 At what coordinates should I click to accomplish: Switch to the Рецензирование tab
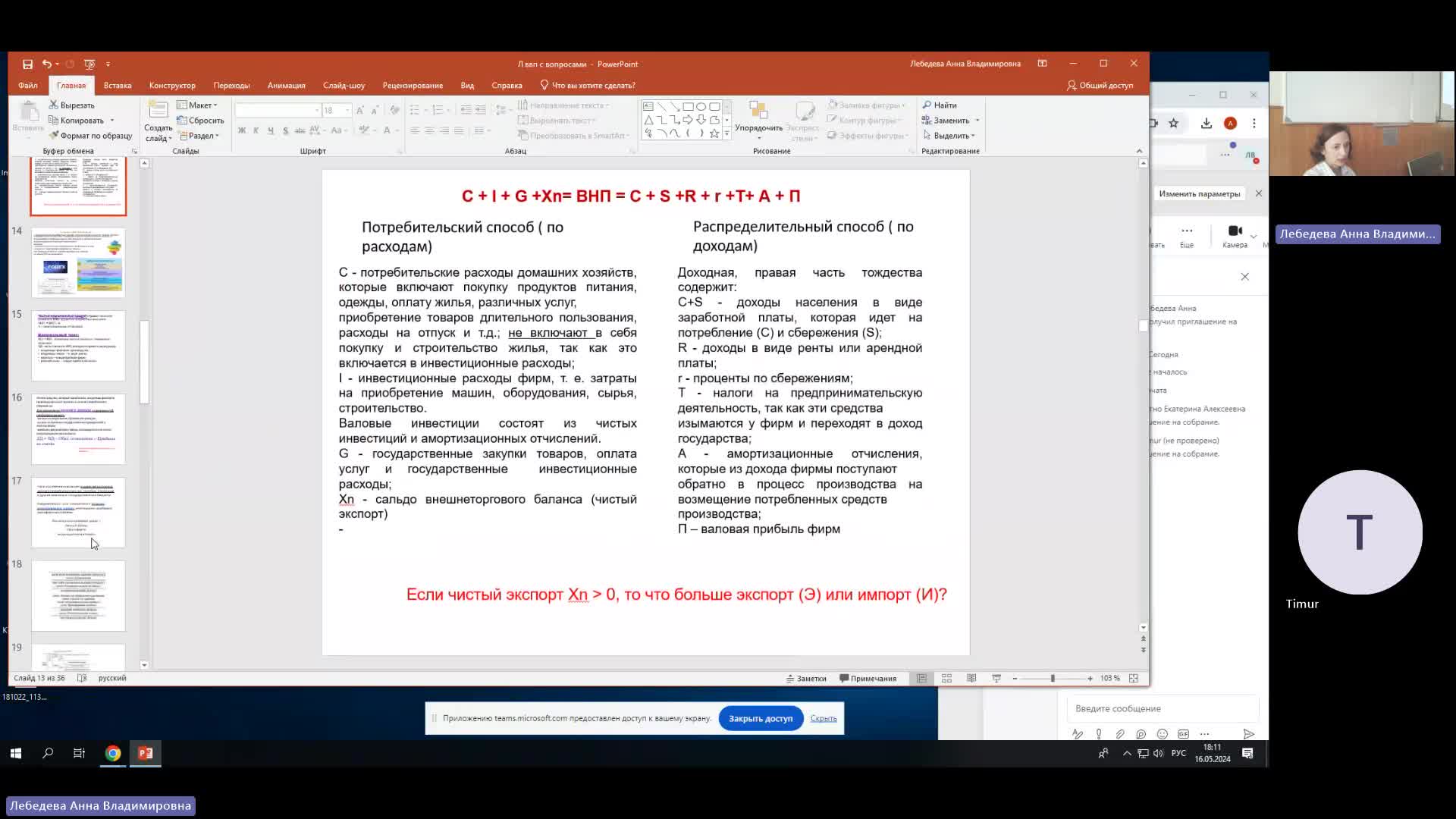[x=413, y=86]
